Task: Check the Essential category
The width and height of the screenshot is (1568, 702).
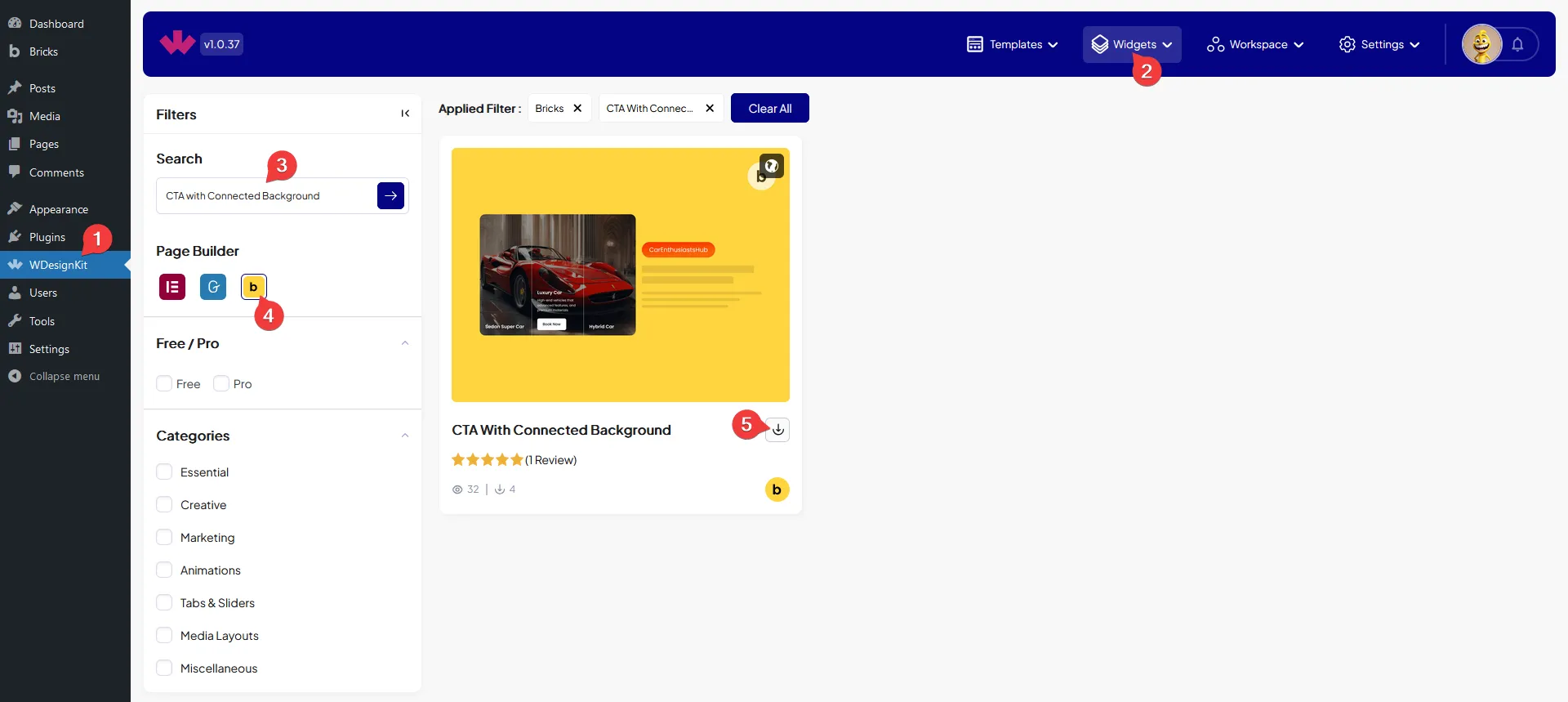Action: [164, 472]
